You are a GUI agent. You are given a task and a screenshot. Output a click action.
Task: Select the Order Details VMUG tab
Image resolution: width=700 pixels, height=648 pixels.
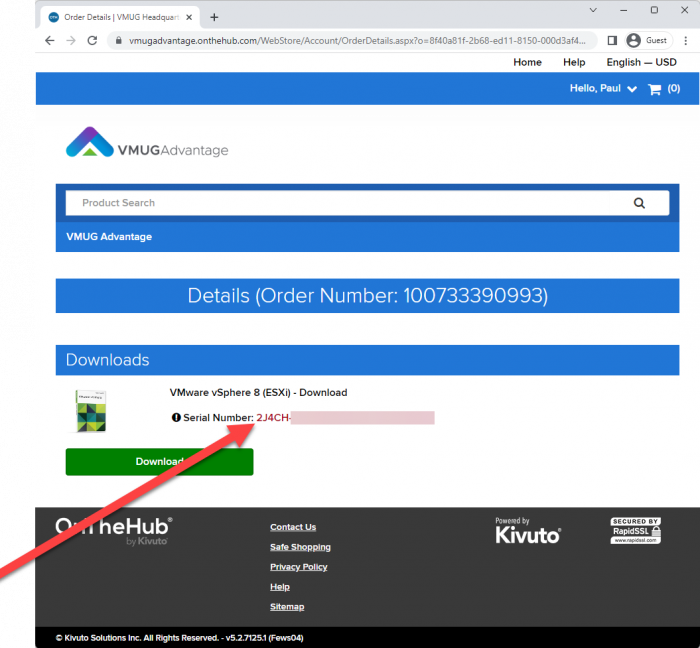(x=120, y=17)
